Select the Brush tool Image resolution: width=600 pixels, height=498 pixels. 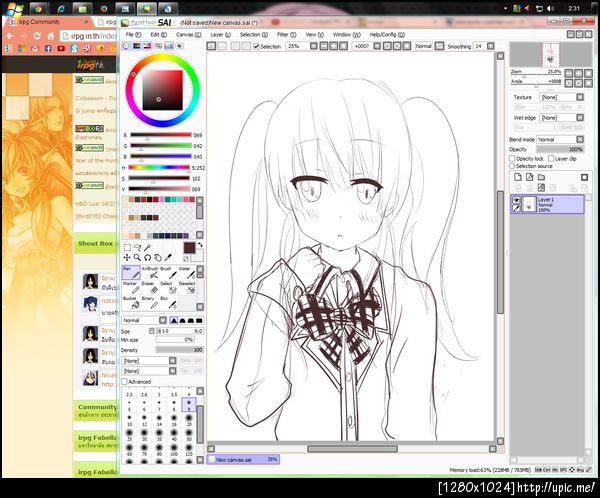(168, 273)
